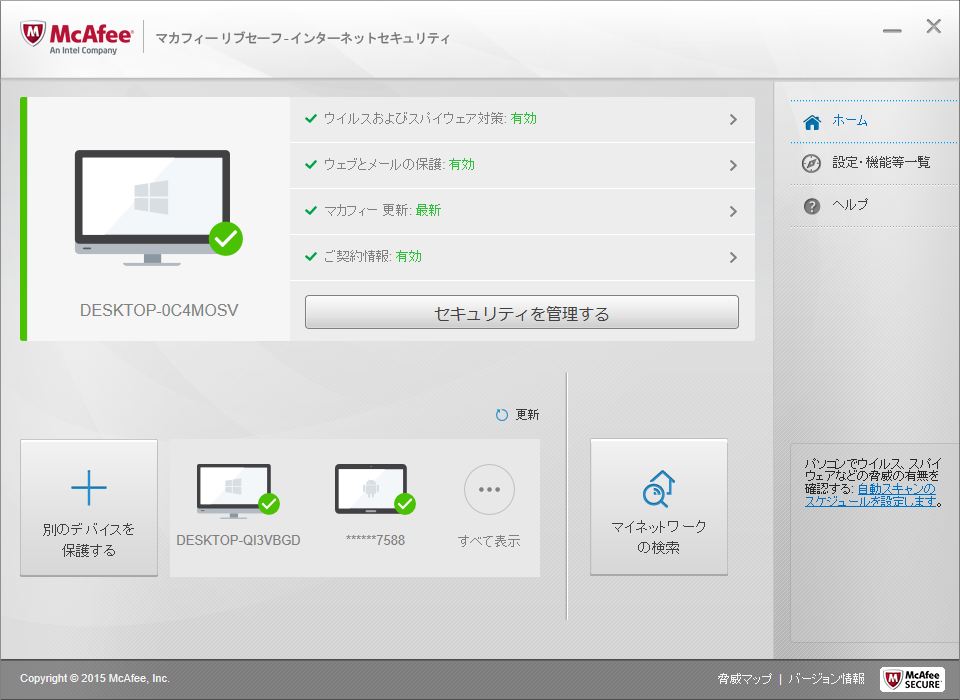Click the McAfee logo in the header

(x=76, y=37)
